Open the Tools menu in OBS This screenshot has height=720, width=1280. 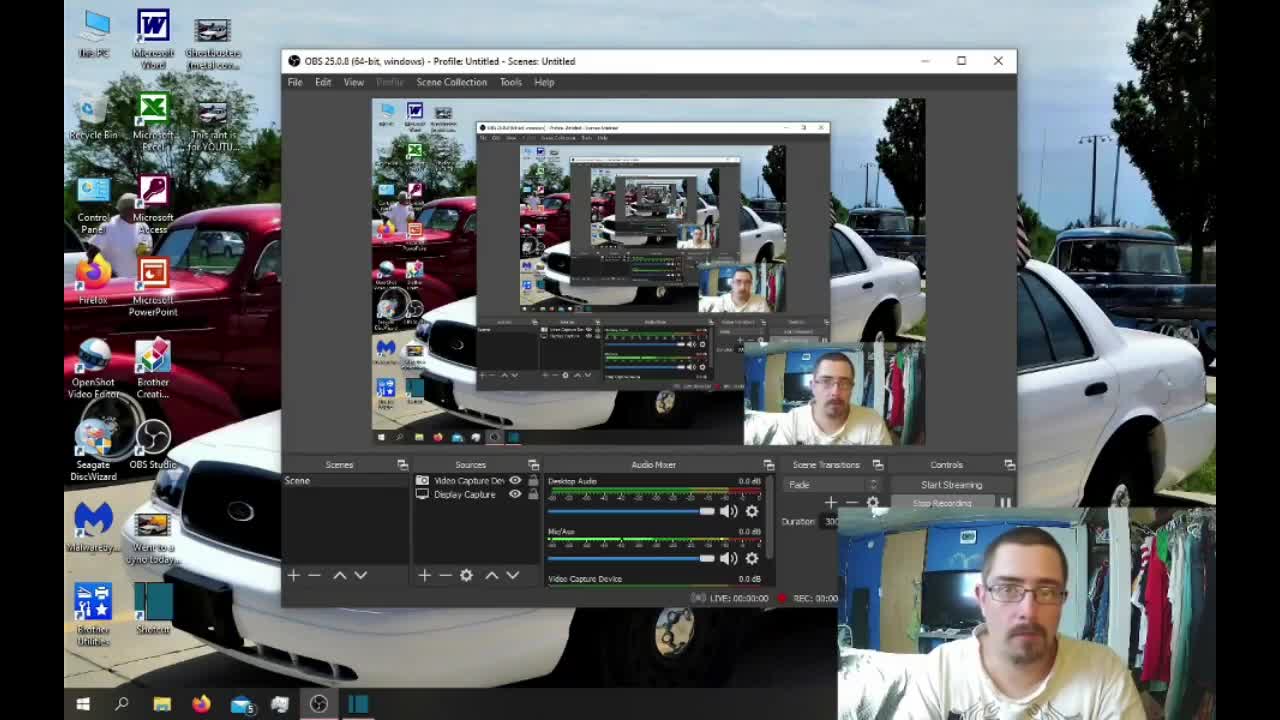(510, 82)
